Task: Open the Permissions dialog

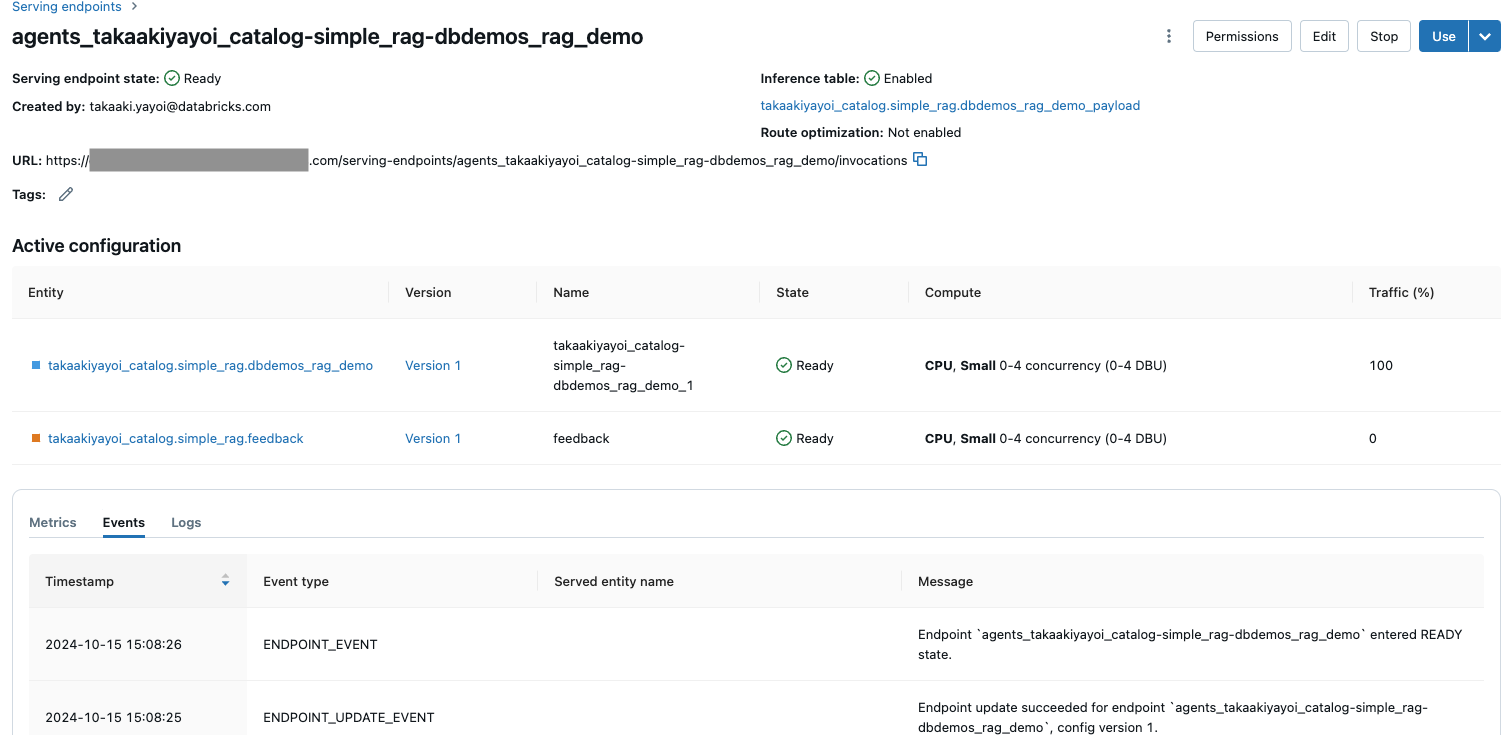Action: 1241,35
